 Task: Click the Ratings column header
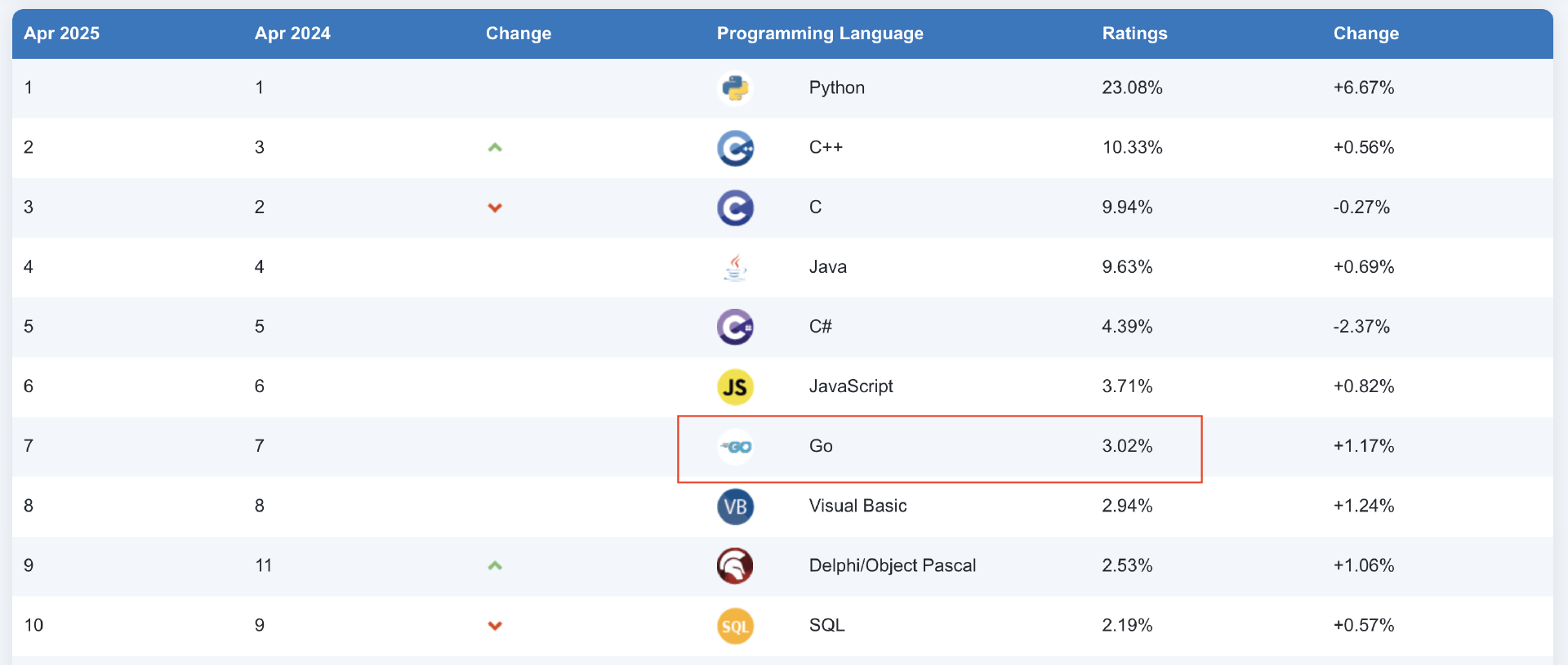[x=1134, y=33]
